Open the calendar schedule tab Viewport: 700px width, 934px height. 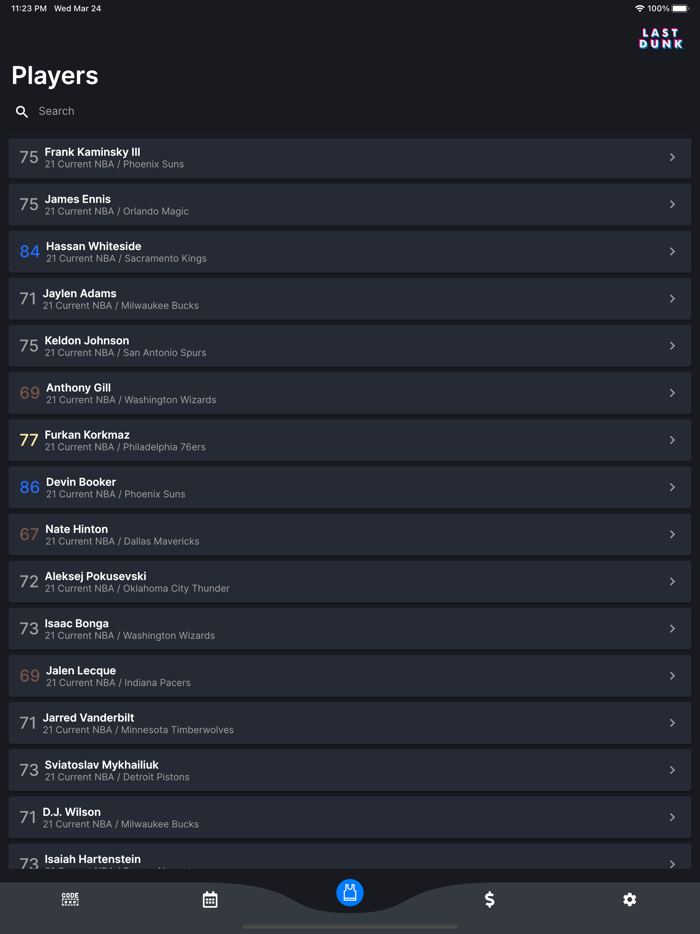click(210, 899)
